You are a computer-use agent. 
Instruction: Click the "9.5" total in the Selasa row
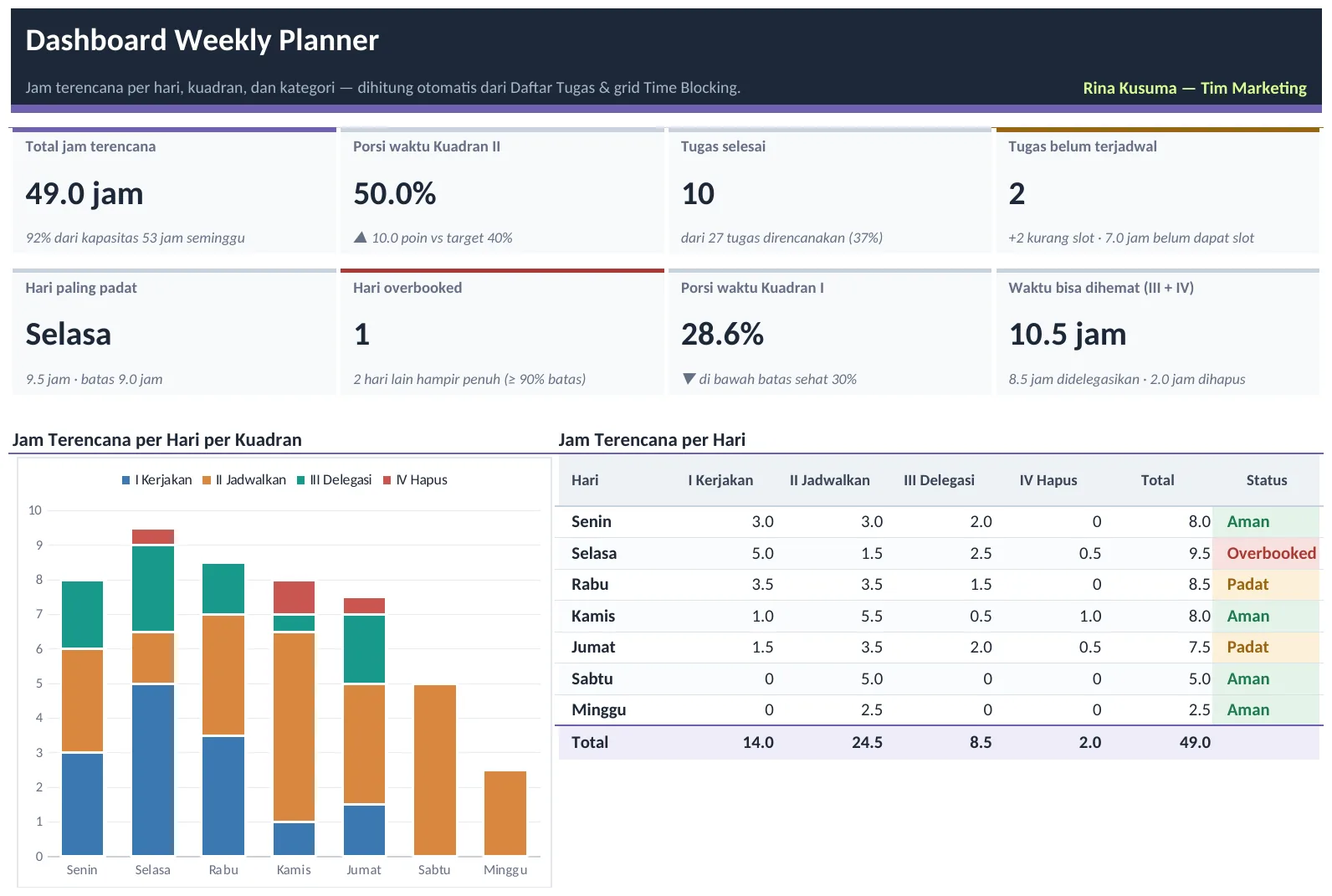[1199, 553]
